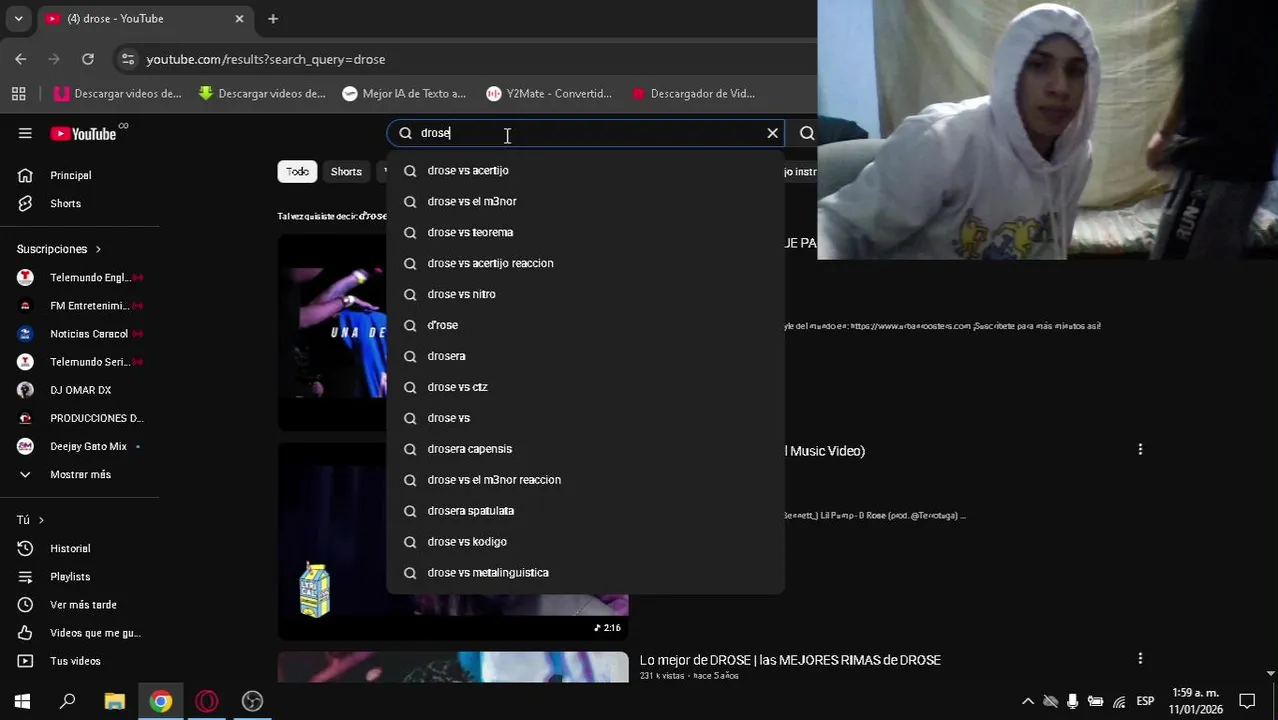Image resolution: width=1278 pixels, height=720 pixels.
Task: Switch to Opera in the taskbar
Action: coord(206,701)
